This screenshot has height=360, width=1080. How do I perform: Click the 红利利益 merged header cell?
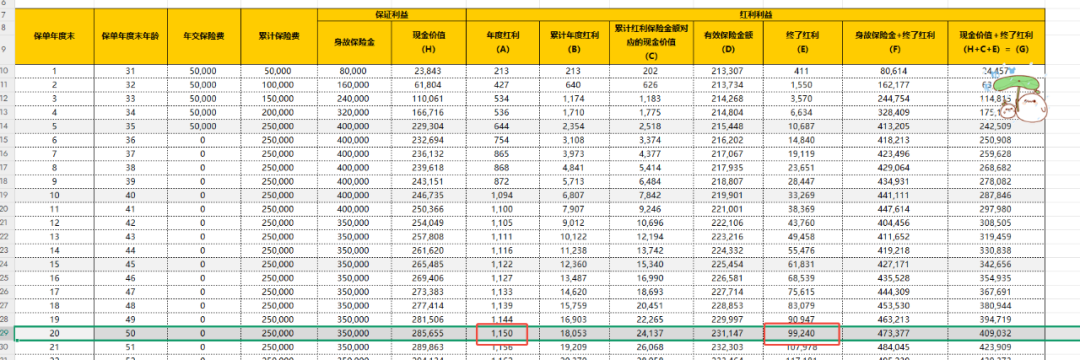756,14
